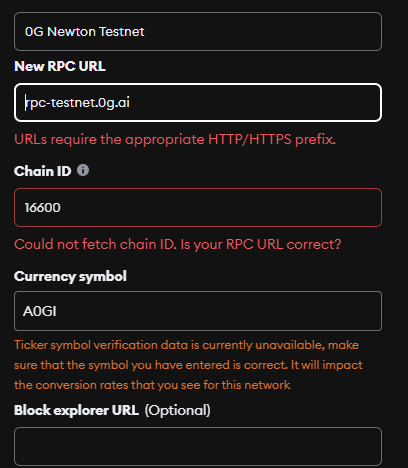Click the "Block explorer URL" label
408x468 pixels.
tap(76, 410)
